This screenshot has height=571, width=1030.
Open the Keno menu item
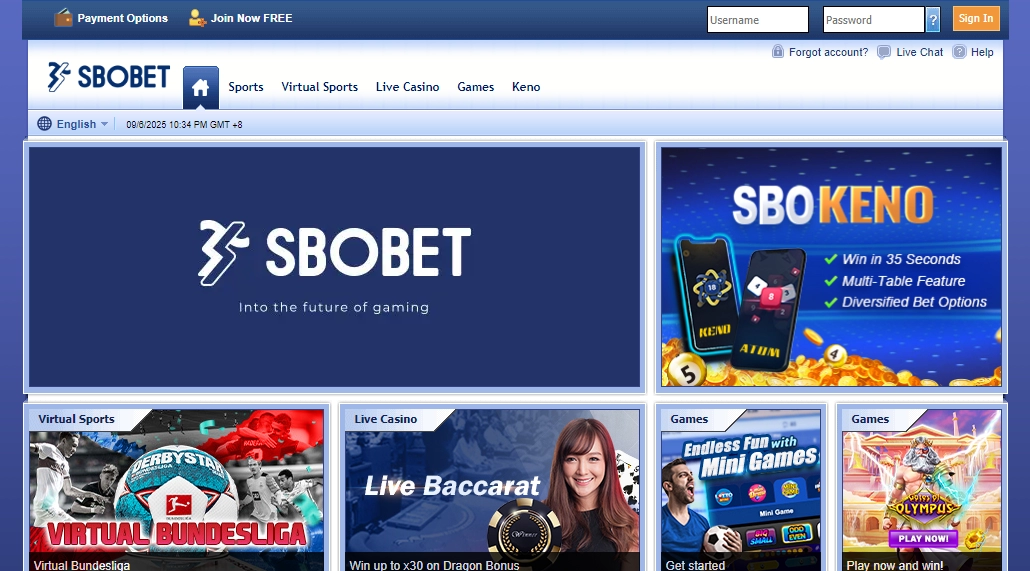(x=526, y=87)
